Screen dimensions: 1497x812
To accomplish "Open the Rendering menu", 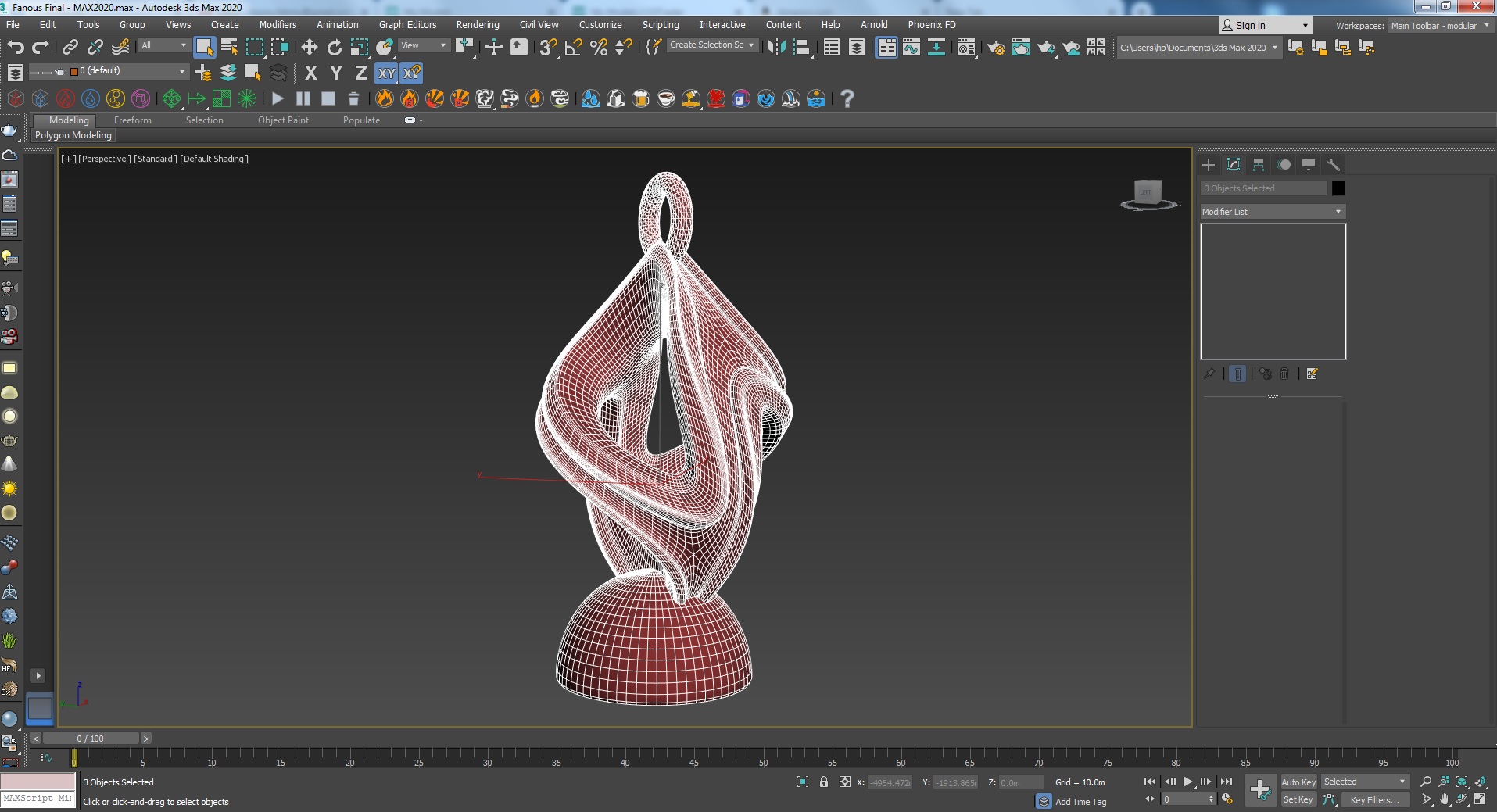I will click(x=477, y=25).
